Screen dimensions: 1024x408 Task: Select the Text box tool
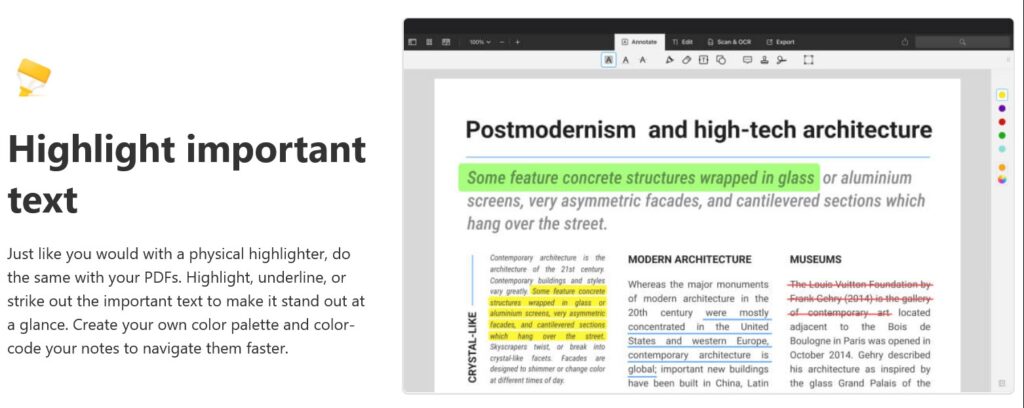[x=703, y=60]
